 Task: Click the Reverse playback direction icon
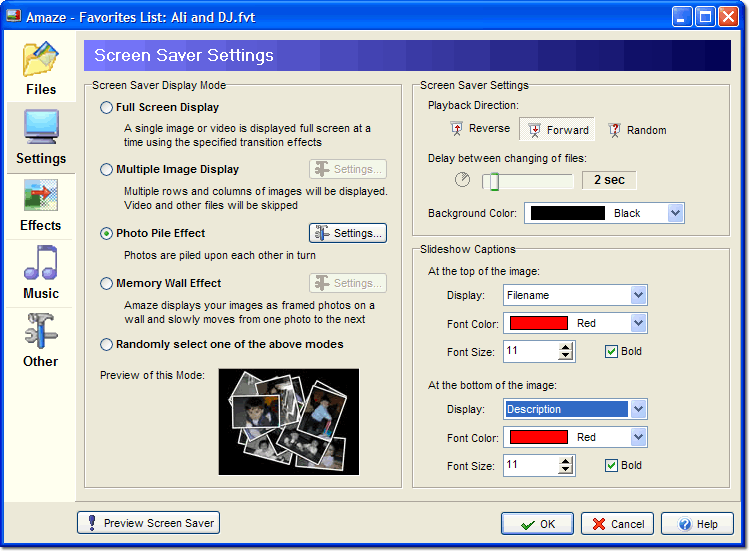(x=457, y=129)
